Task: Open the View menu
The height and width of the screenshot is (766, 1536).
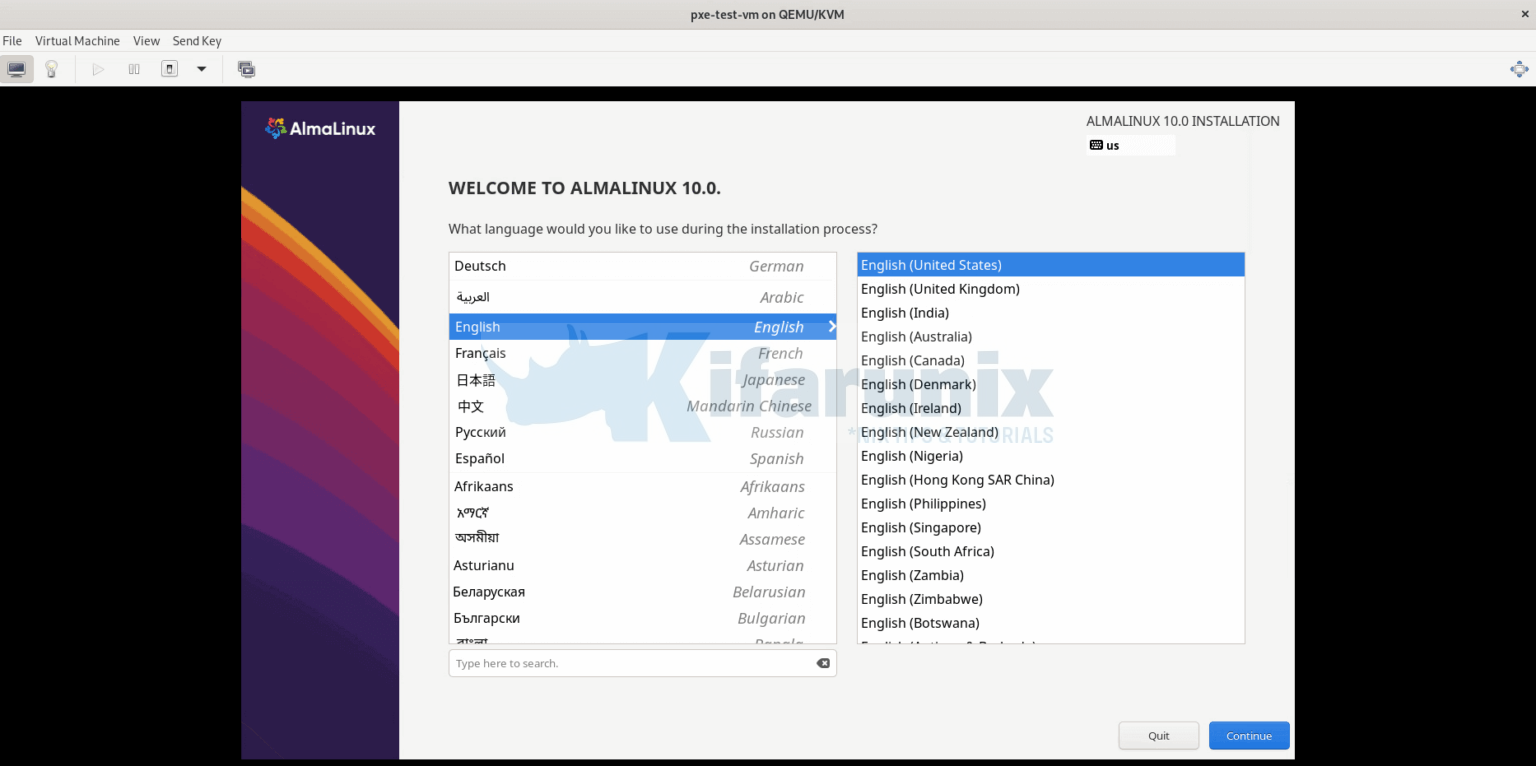Action: click(x=146, y=41)
